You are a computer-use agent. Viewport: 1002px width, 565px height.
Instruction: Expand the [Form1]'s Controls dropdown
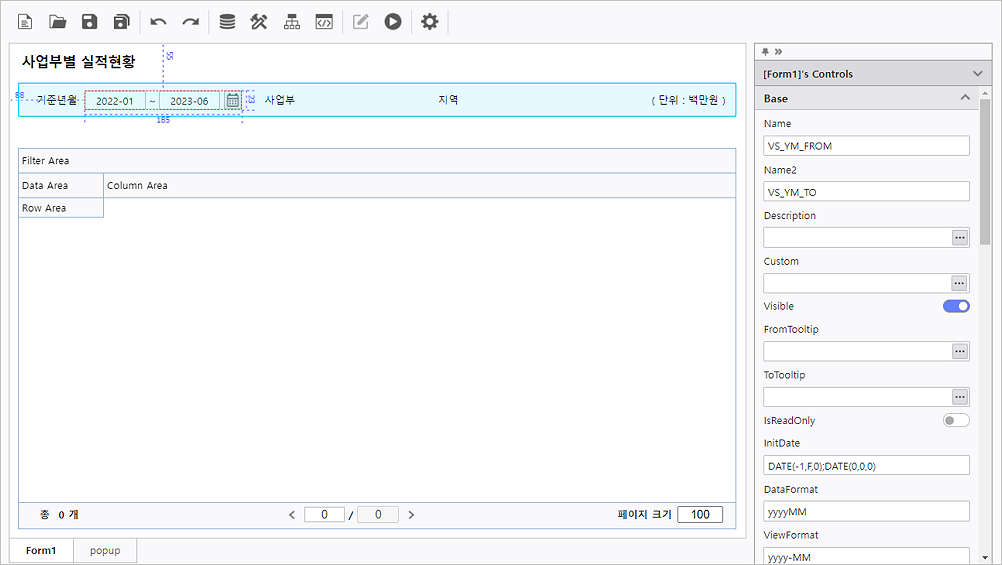coord(977,74)
